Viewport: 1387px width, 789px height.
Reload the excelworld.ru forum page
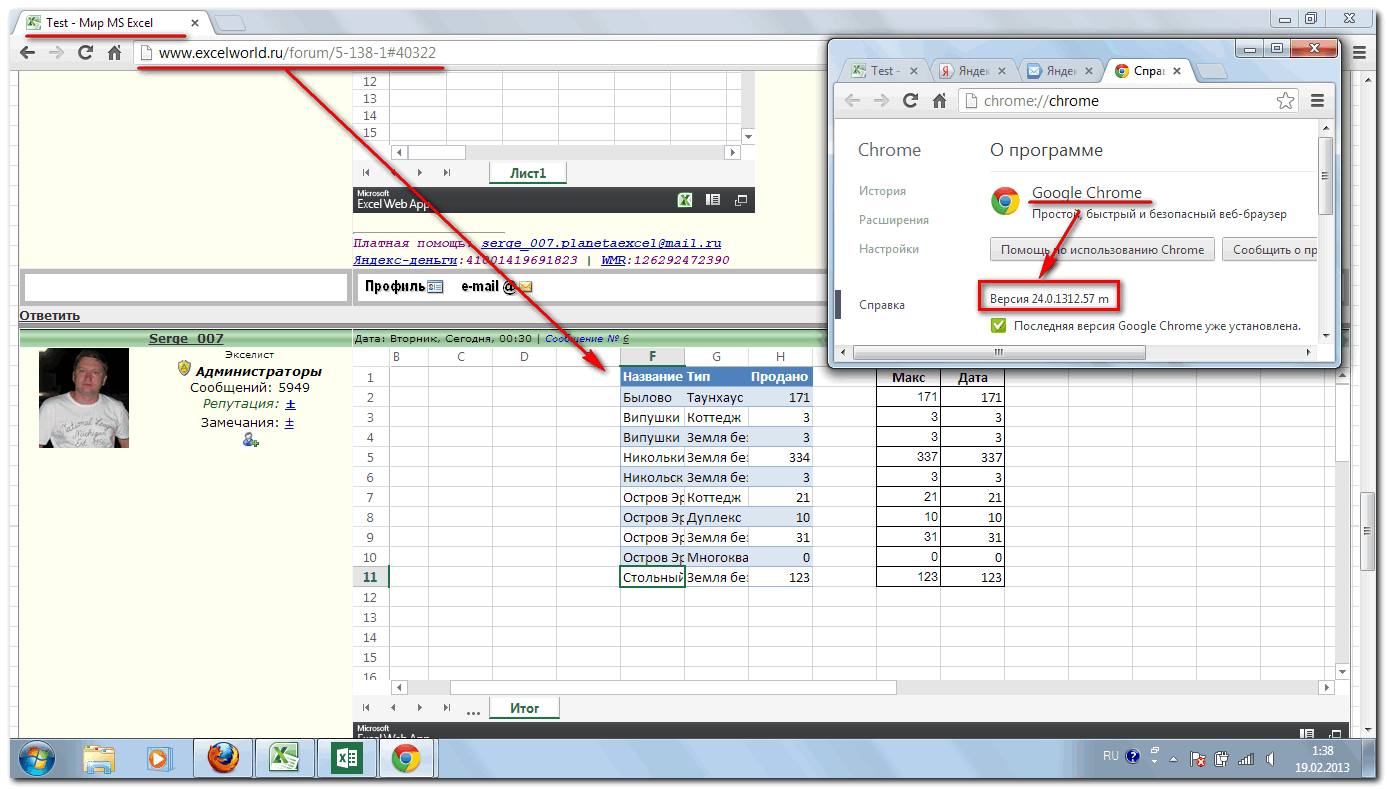click(86, 53)
